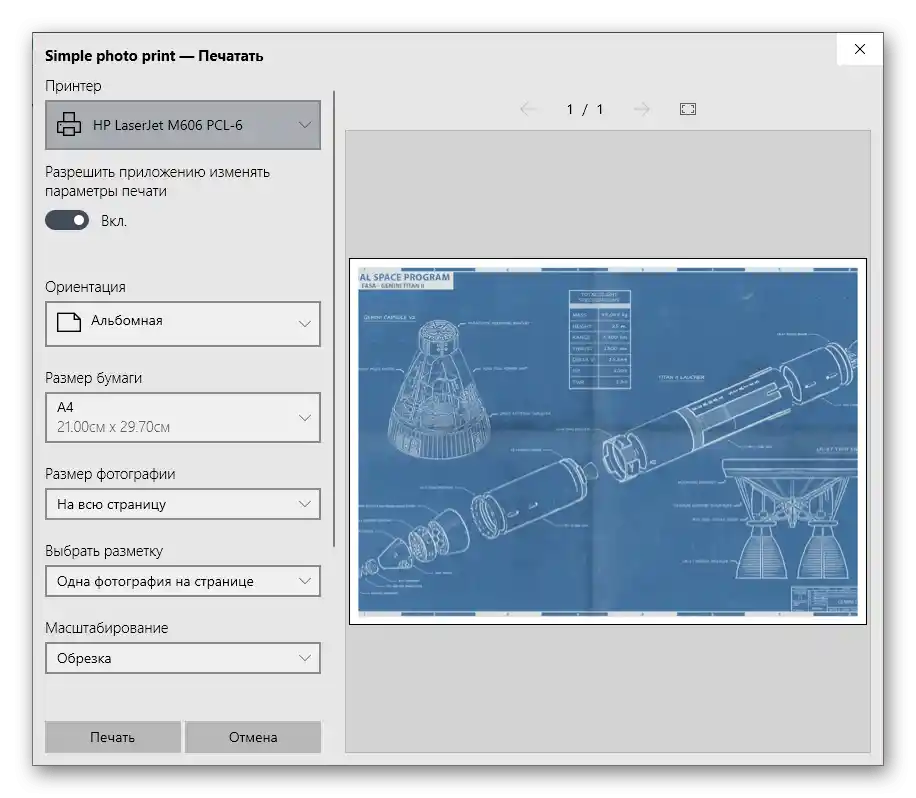916x798 pixels.
Task: Click the Отмена button
Action: click(x=253, y=737)
